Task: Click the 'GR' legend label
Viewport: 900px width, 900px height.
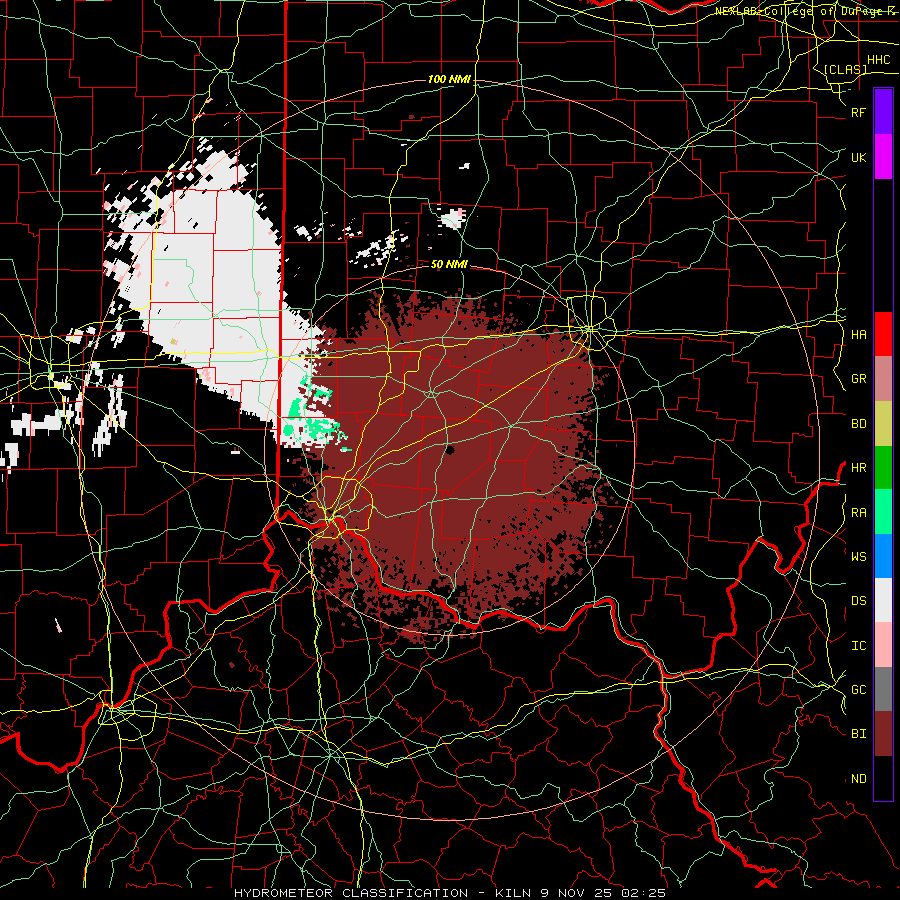Action: tap(858, 379)
